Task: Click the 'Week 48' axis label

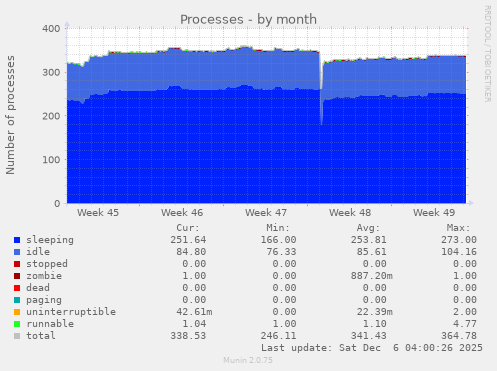Action: click(x=350, y=213)
